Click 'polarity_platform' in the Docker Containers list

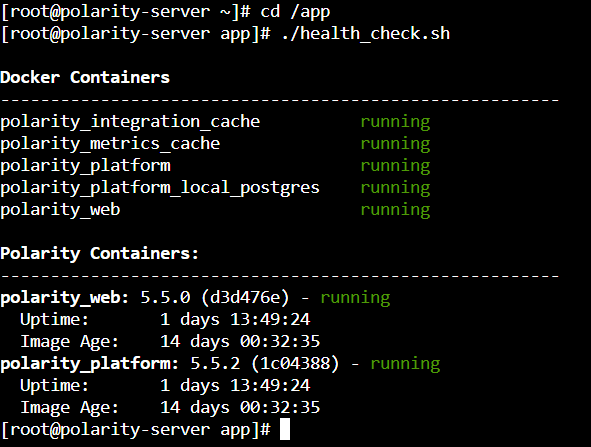point(86,166)
